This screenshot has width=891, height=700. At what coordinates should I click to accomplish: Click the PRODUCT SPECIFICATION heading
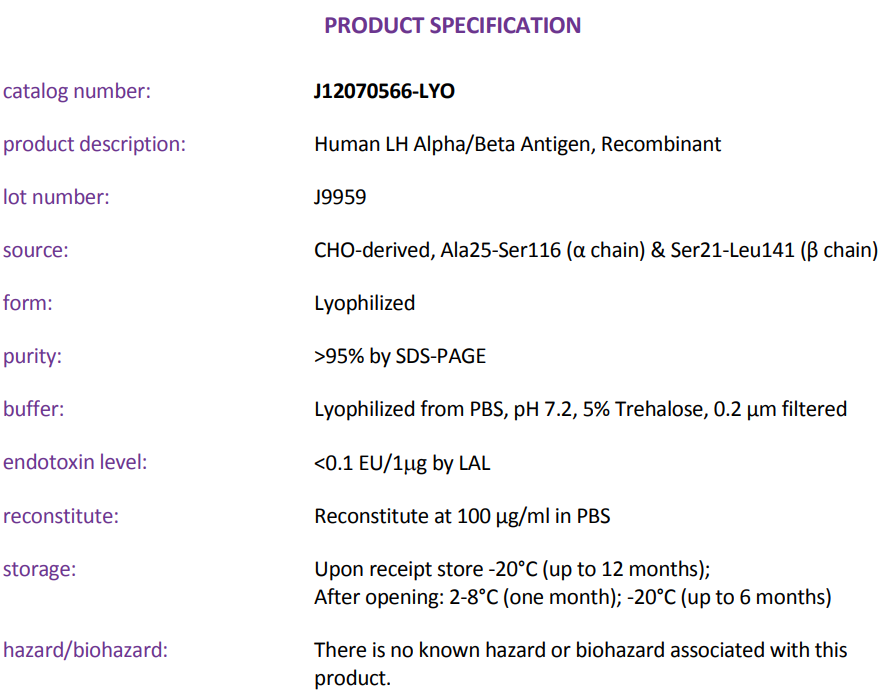click(452, 26)
